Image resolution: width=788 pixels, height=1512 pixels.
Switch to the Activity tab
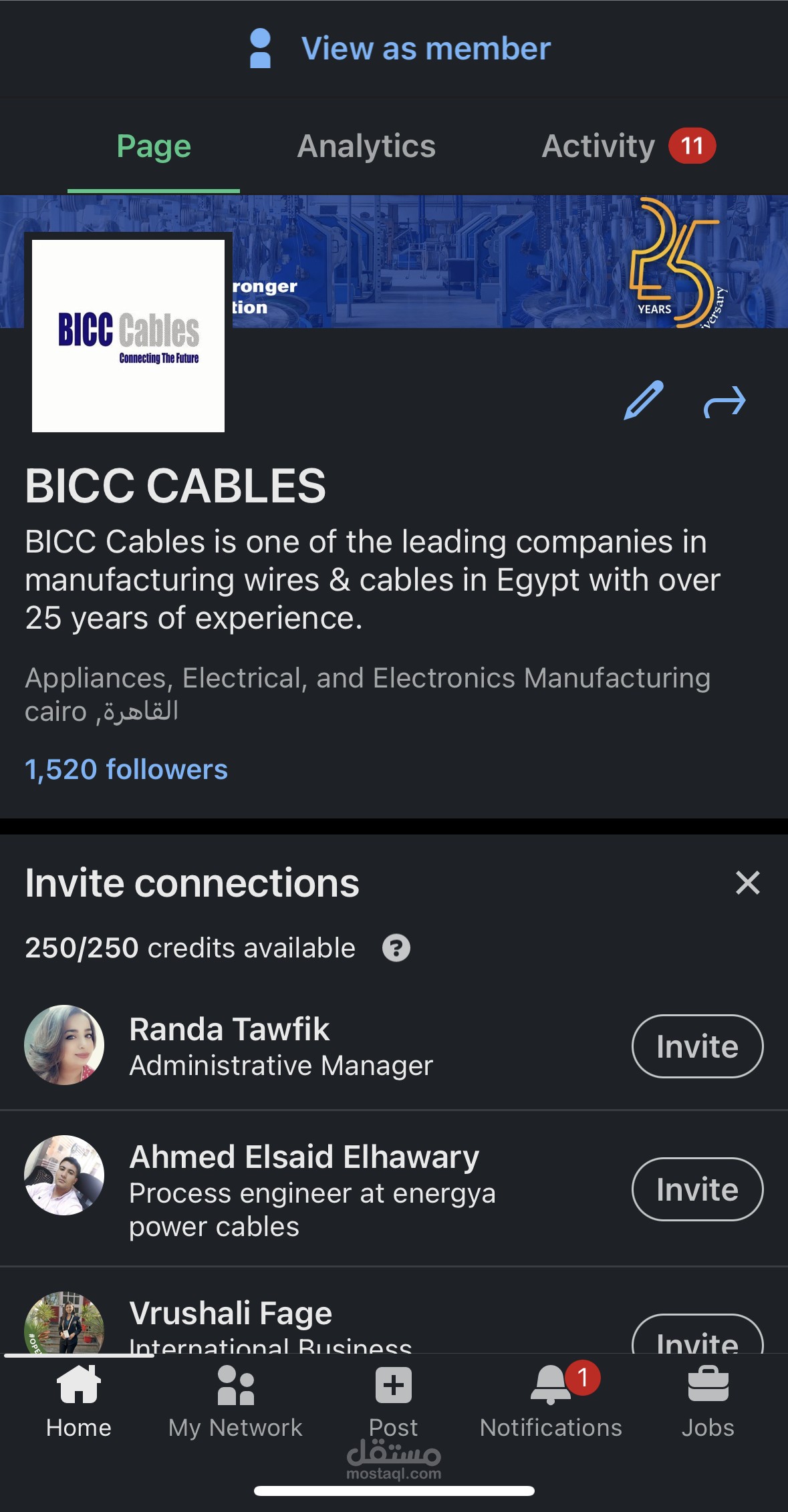click(598, 146)
